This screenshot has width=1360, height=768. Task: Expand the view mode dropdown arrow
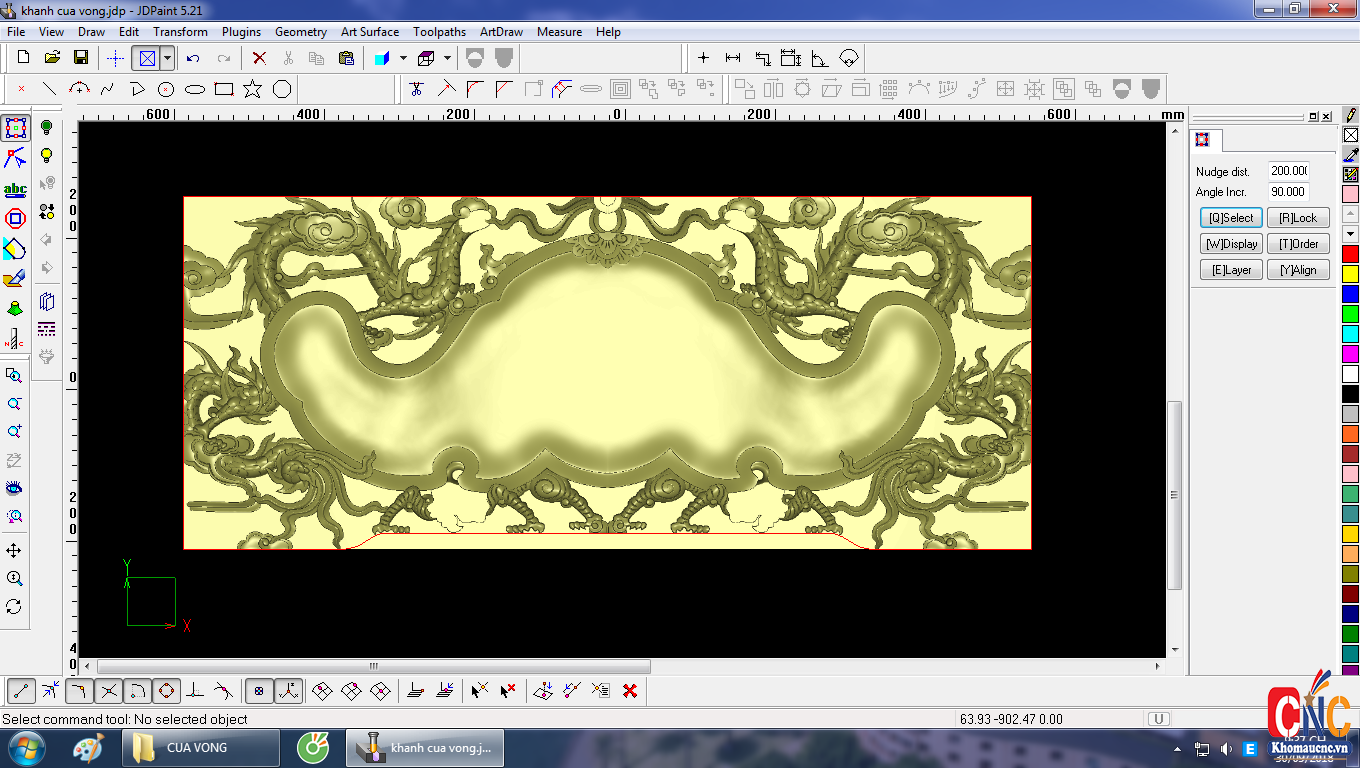168,58
